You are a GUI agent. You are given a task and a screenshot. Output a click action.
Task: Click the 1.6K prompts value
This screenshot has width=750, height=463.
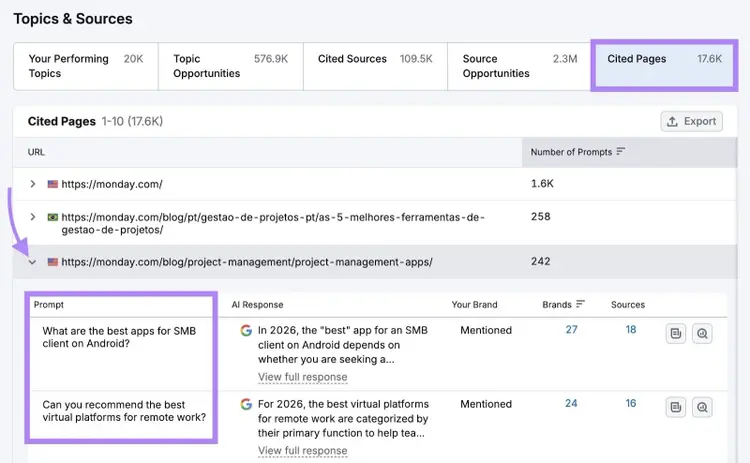(x=542, y=184)
